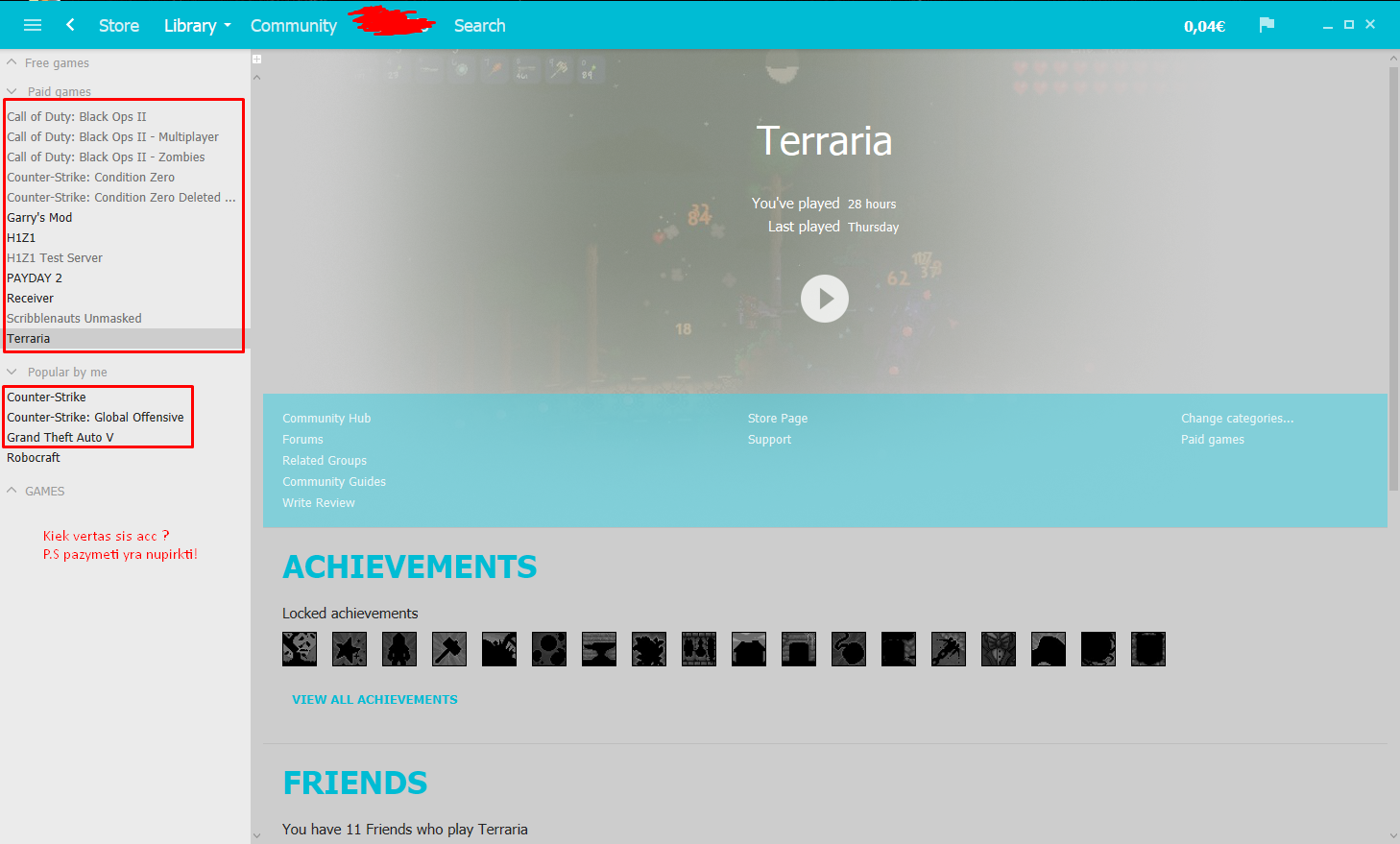
Task: Open the Library dropdown menu
Action: pos(197,26)
